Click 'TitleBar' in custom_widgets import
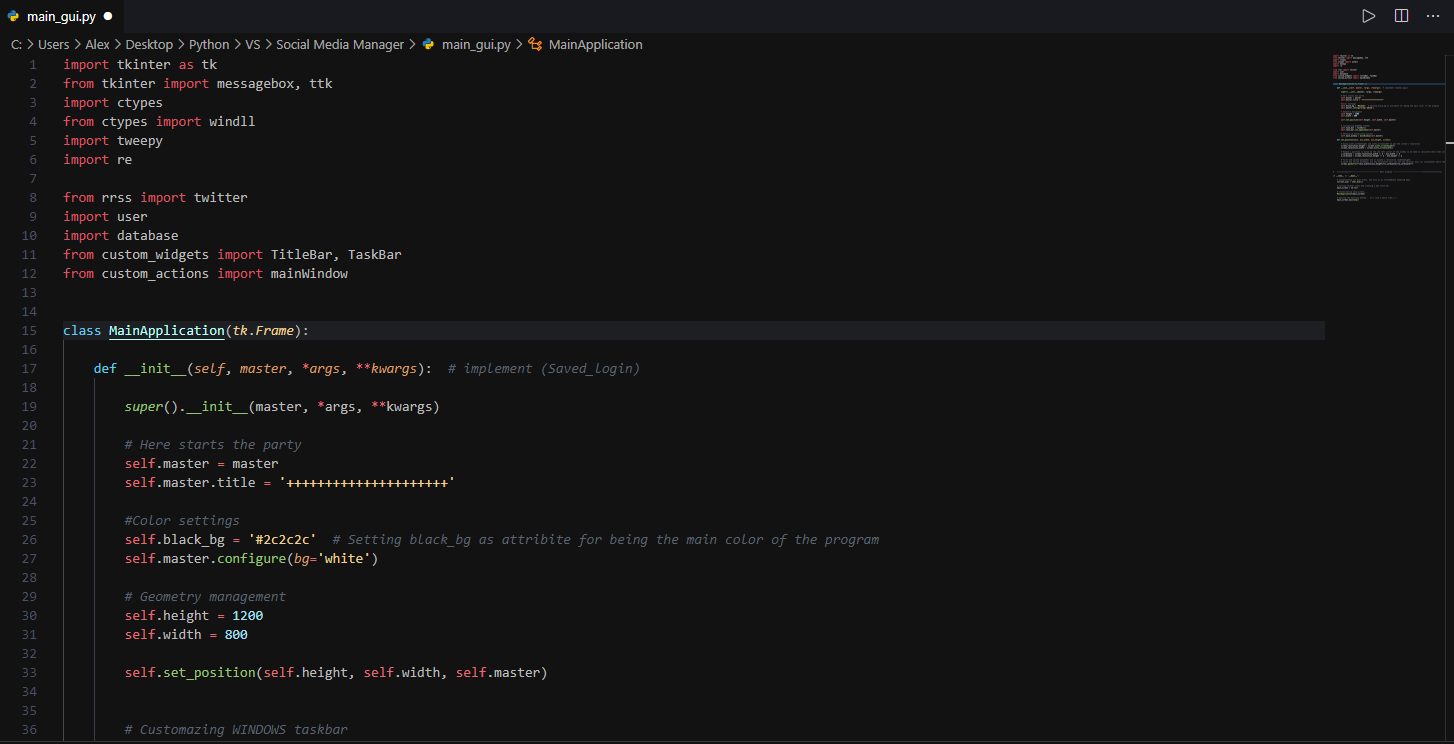1454x744 pixels. [x=301, y=255]
